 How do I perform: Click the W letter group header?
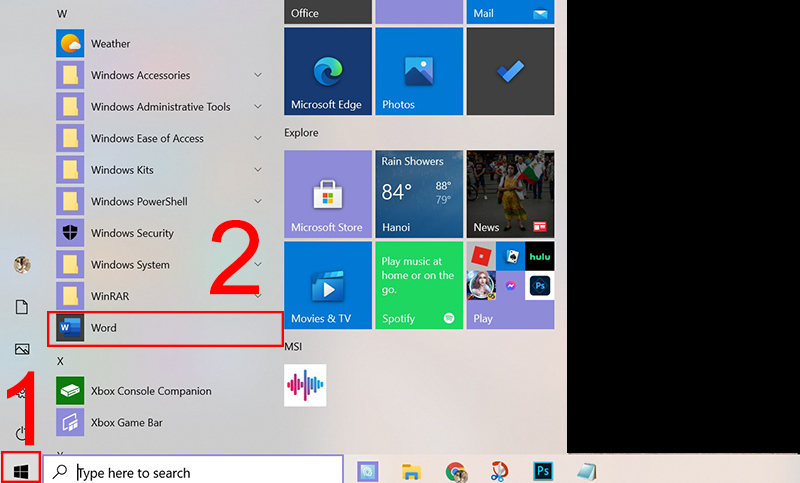coord(62,14)
